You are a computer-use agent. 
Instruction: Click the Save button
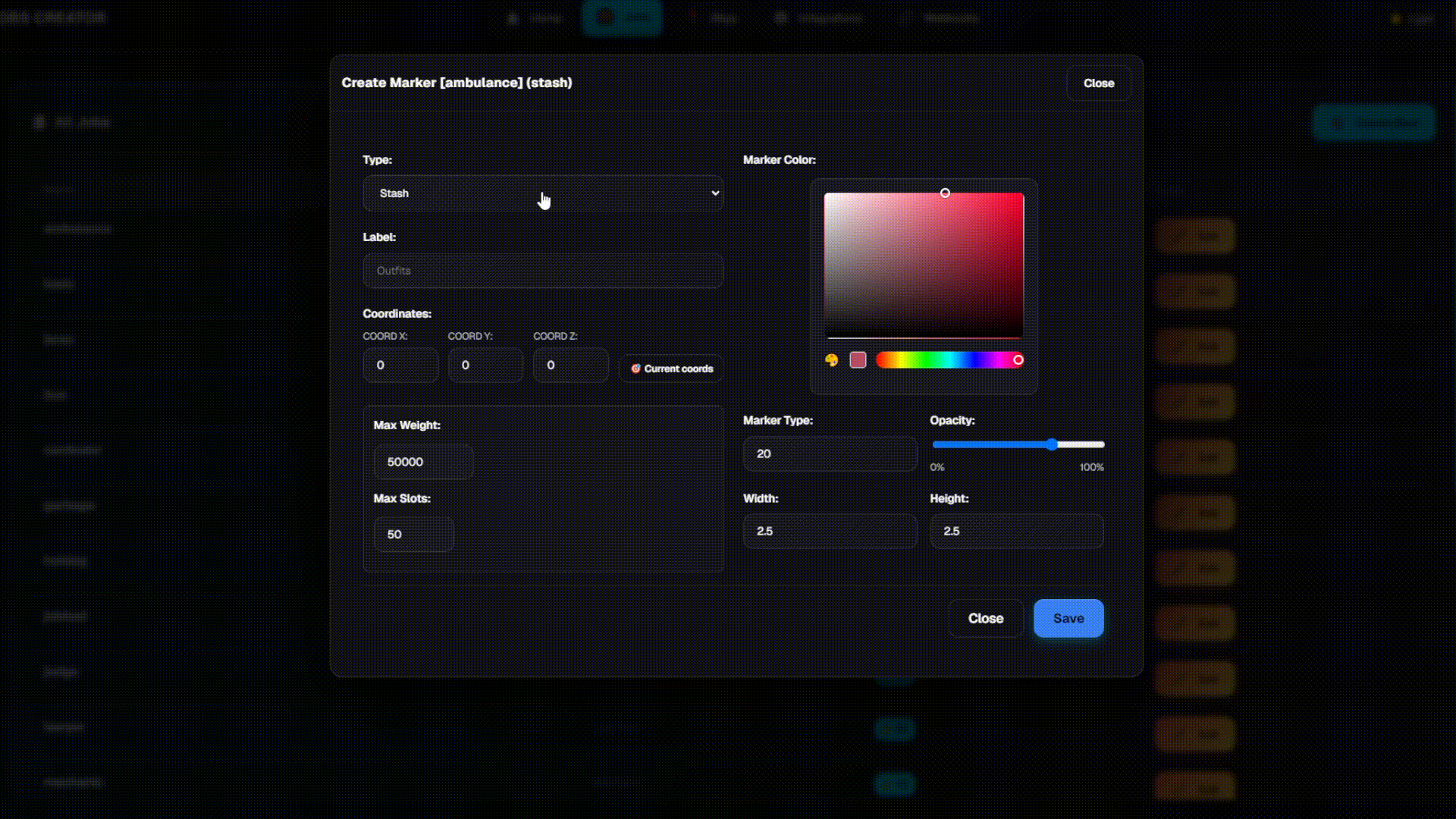(x=1068, y=618)
